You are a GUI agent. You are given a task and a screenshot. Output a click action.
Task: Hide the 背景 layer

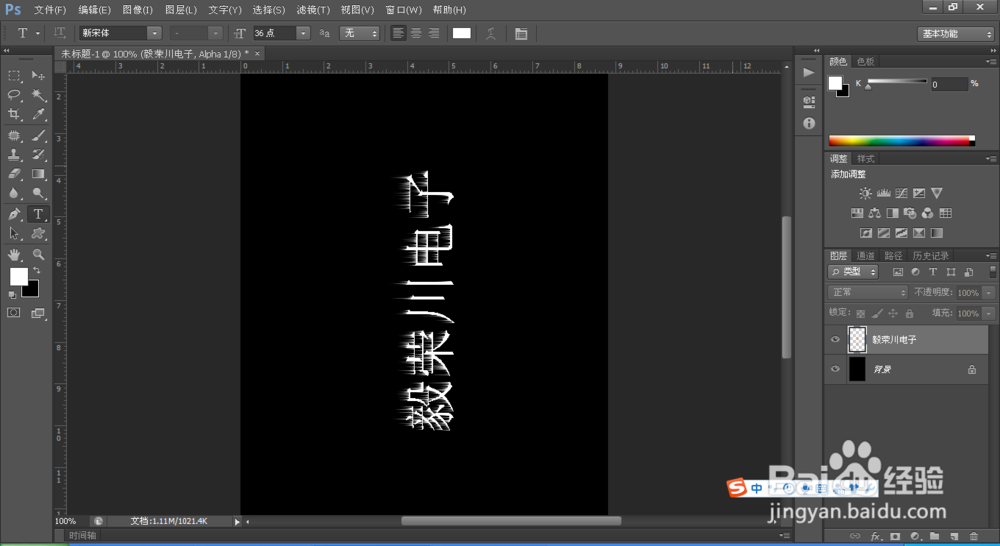[835, 369]
